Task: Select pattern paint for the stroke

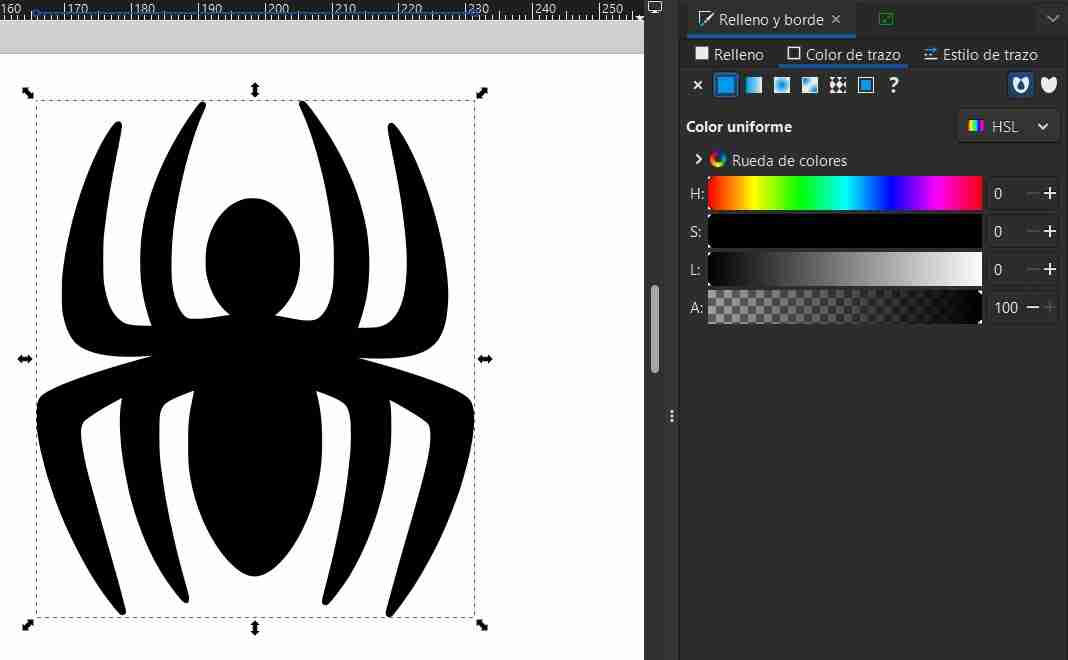Action: (837, 85)
